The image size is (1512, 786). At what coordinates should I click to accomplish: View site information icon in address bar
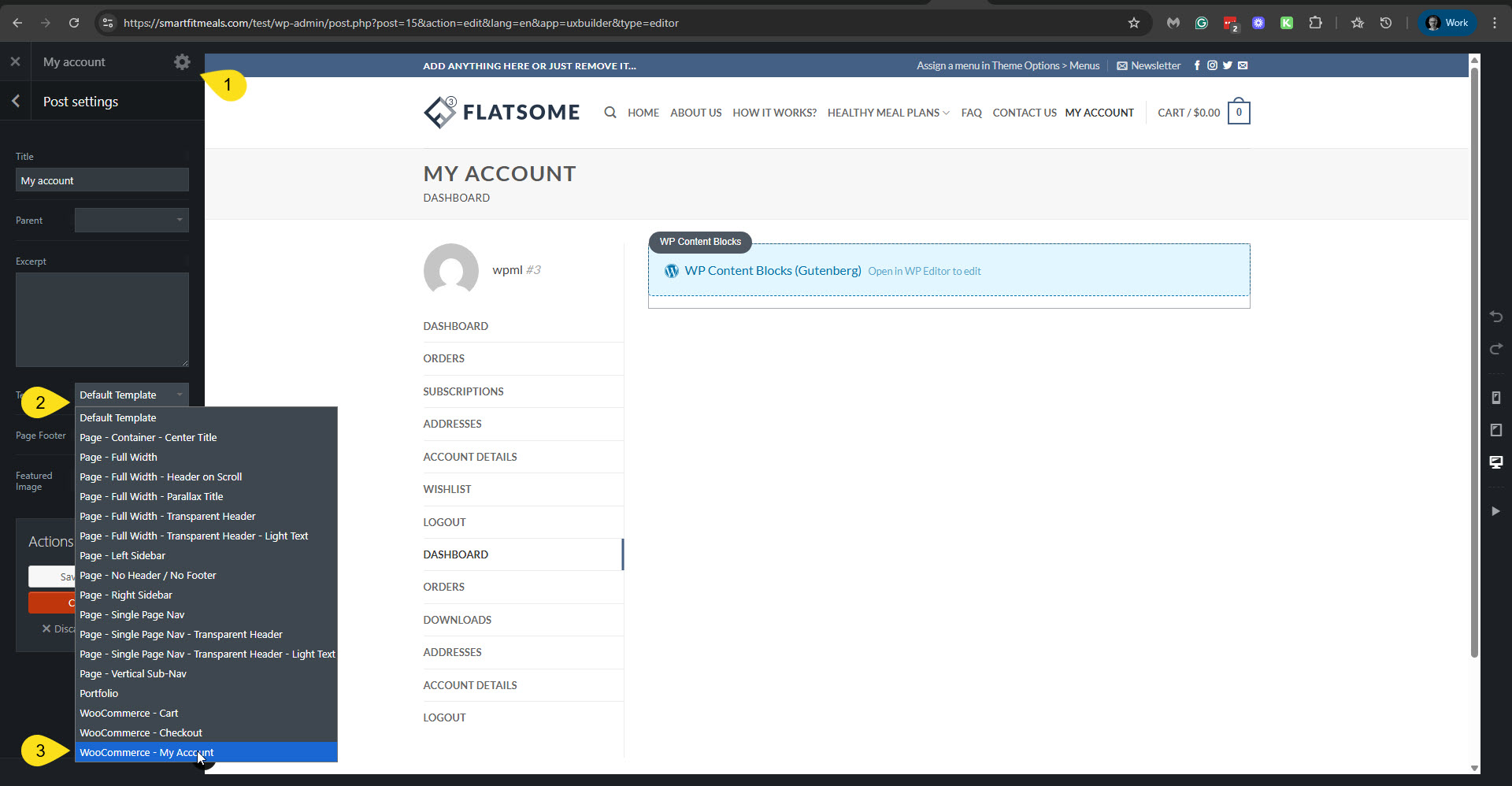[x=108, y=23]
